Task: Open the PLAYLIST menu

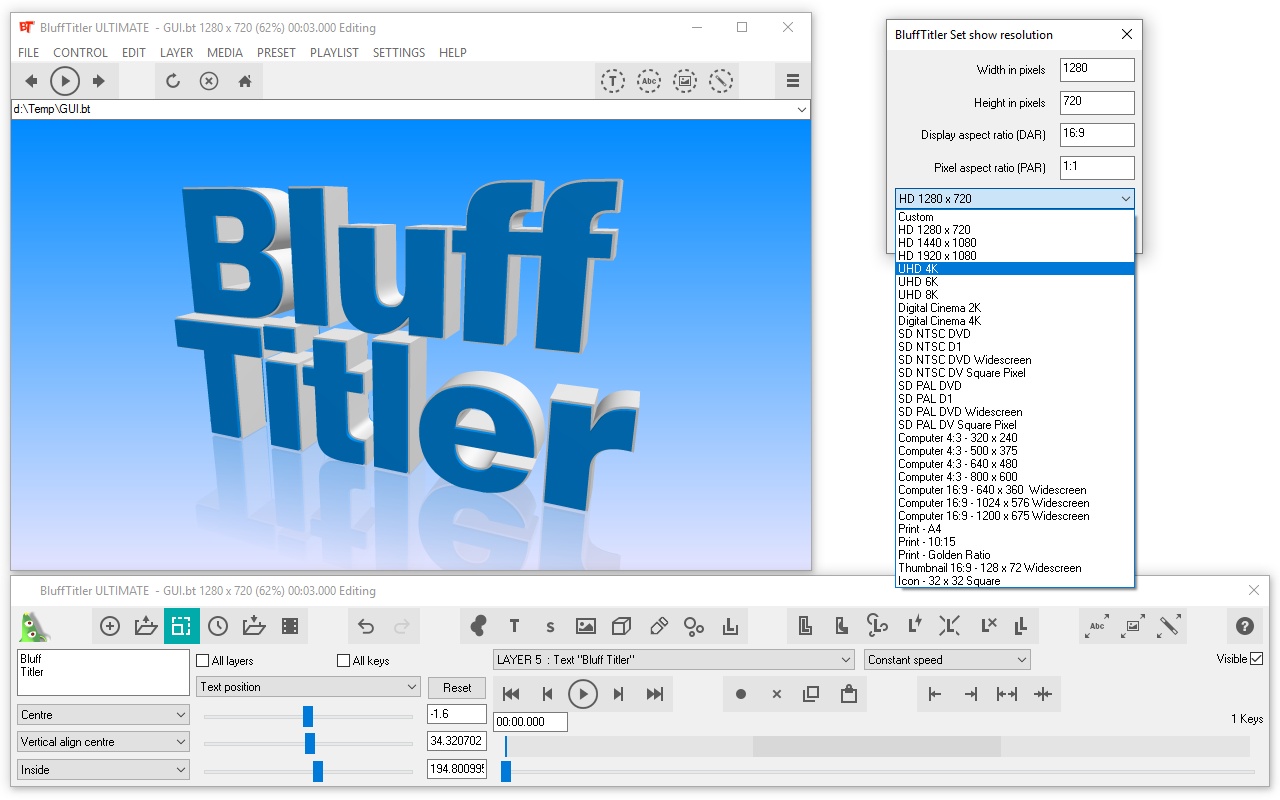Action: pos(334,53)
